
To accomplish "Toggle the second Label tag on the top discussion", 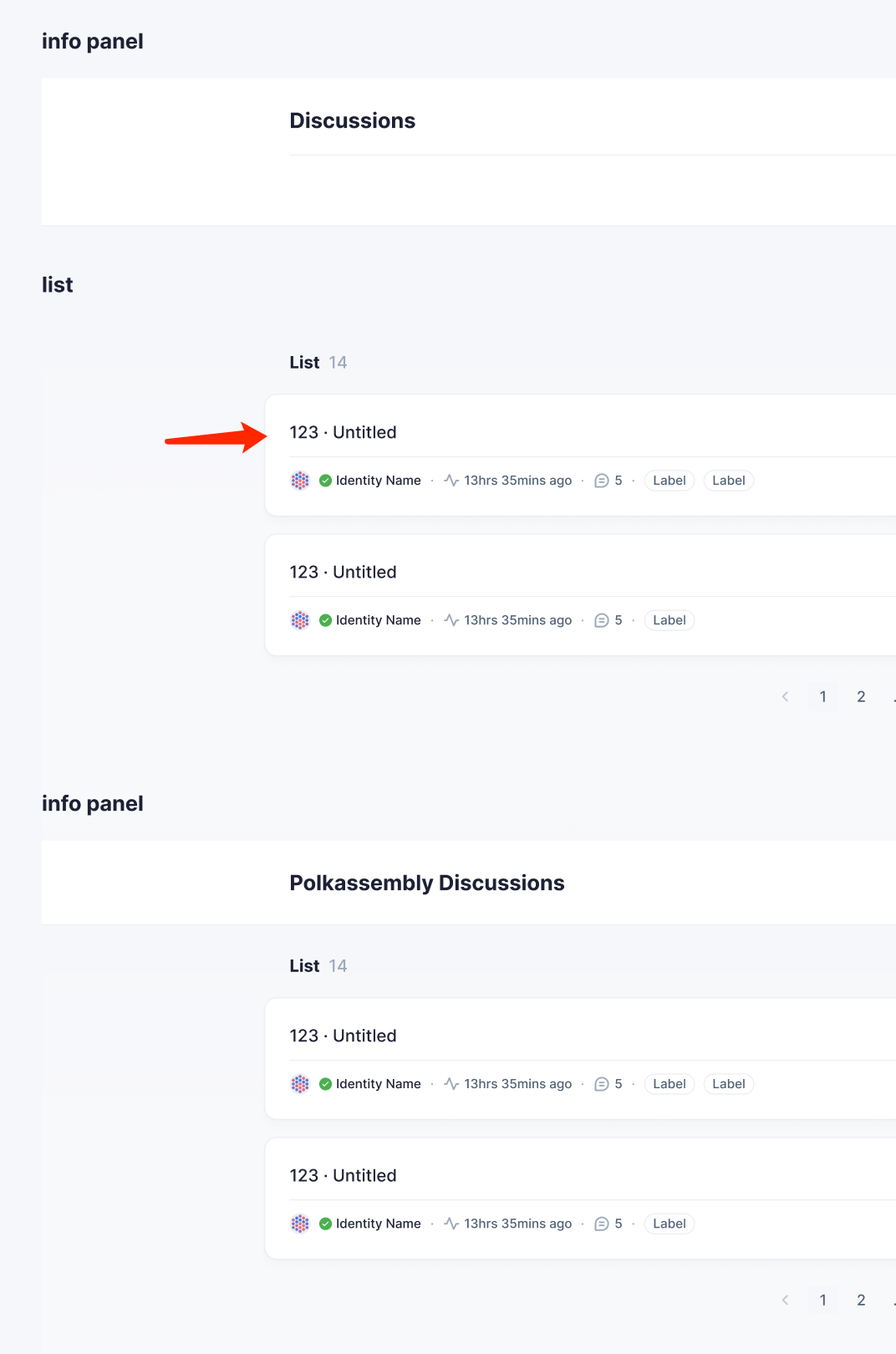I will (728, 481).
